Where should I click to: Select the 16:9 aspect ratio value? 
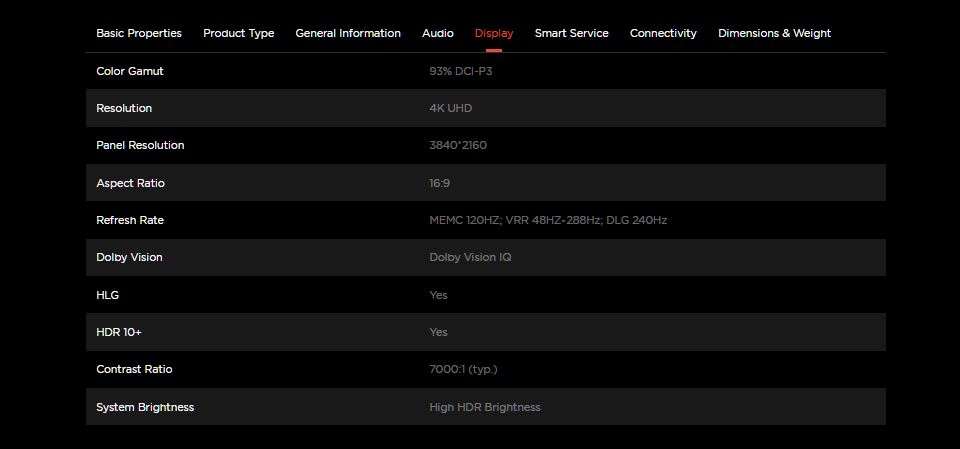tap(439, 183)
